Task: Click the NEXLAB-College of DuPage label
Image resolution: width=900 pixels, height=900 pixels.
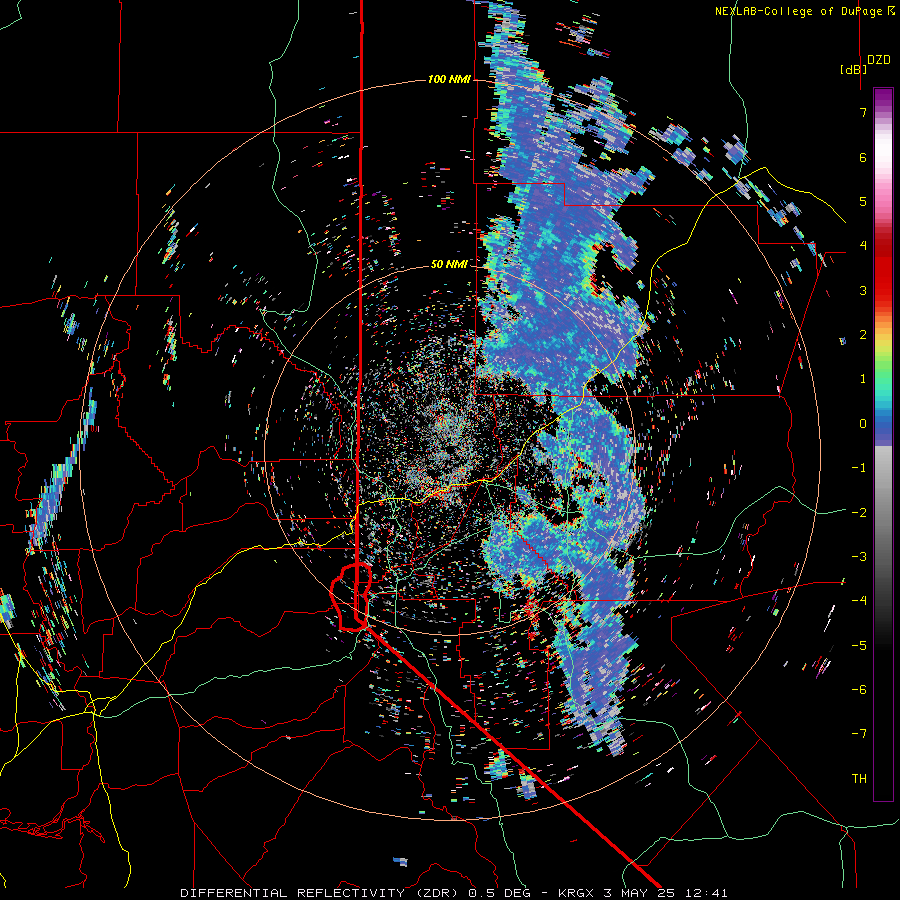Action: (798, 11)
